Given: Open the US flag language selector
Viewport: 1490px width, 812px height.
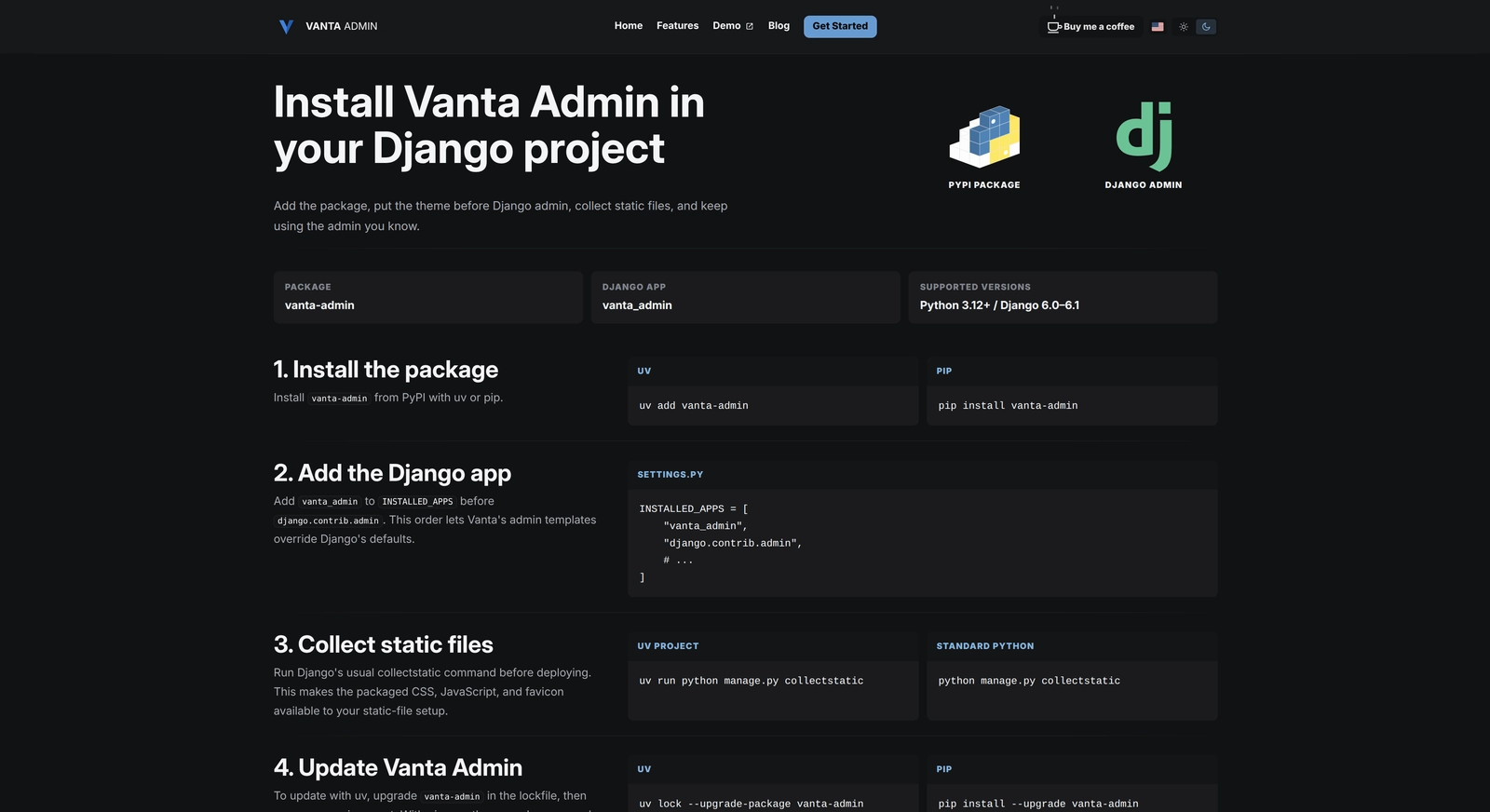Looking at the screenshot, I should tap(1158, 27).
